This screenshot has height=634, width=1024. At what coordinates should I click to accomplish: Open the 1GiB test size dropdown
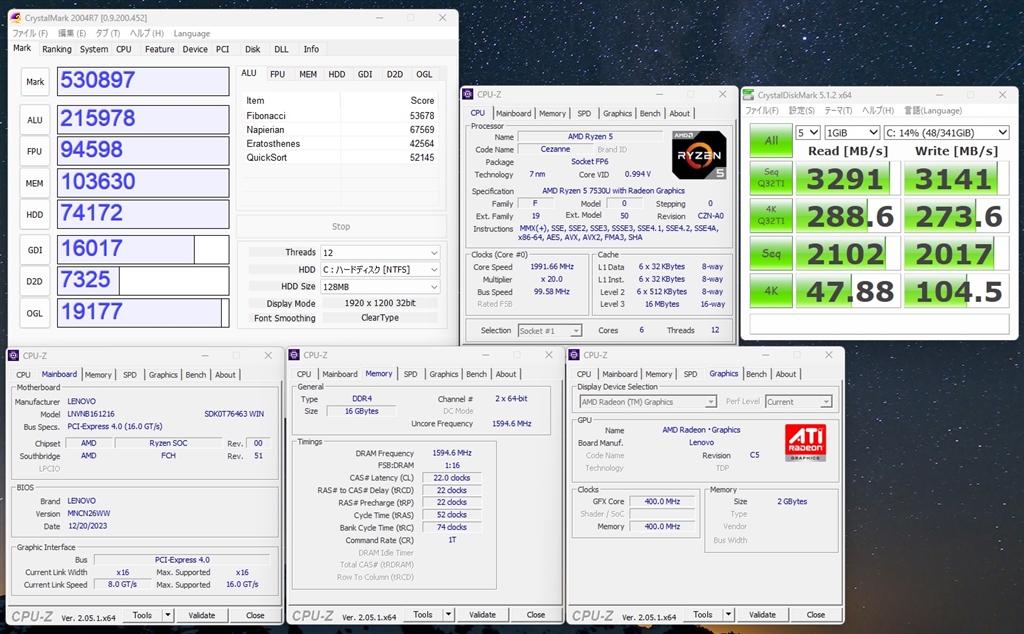point(853,132)
